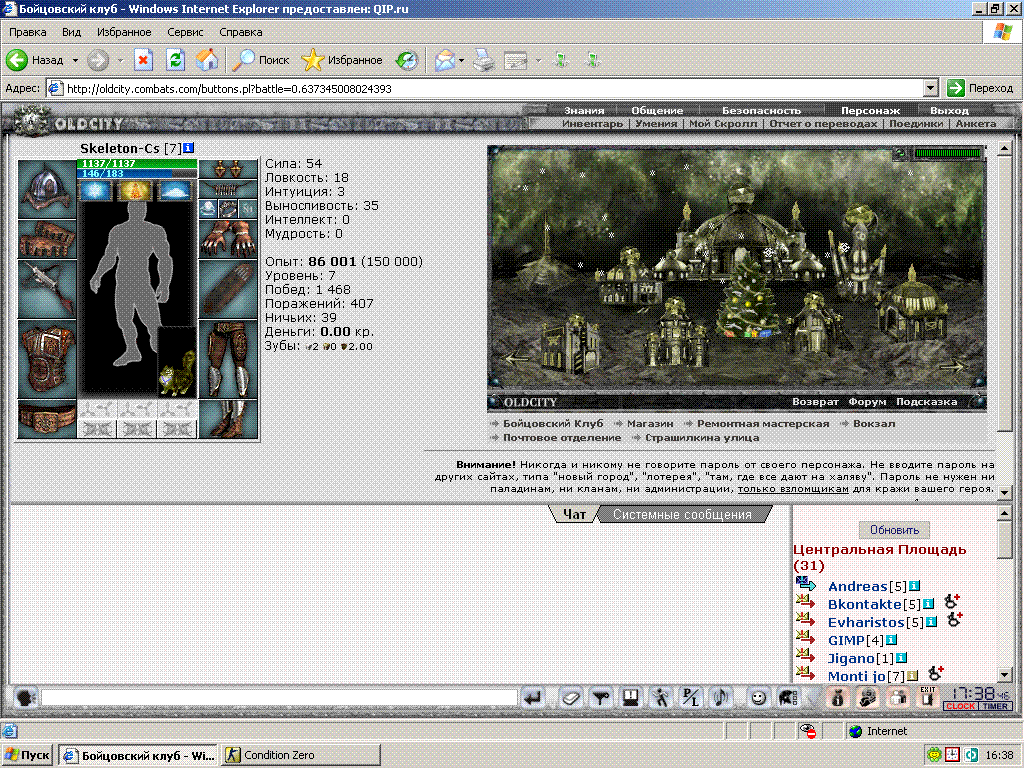Go to Ремонтная мастерская link
This screenshot has width=1024, height=768.
tap(763, 423)
